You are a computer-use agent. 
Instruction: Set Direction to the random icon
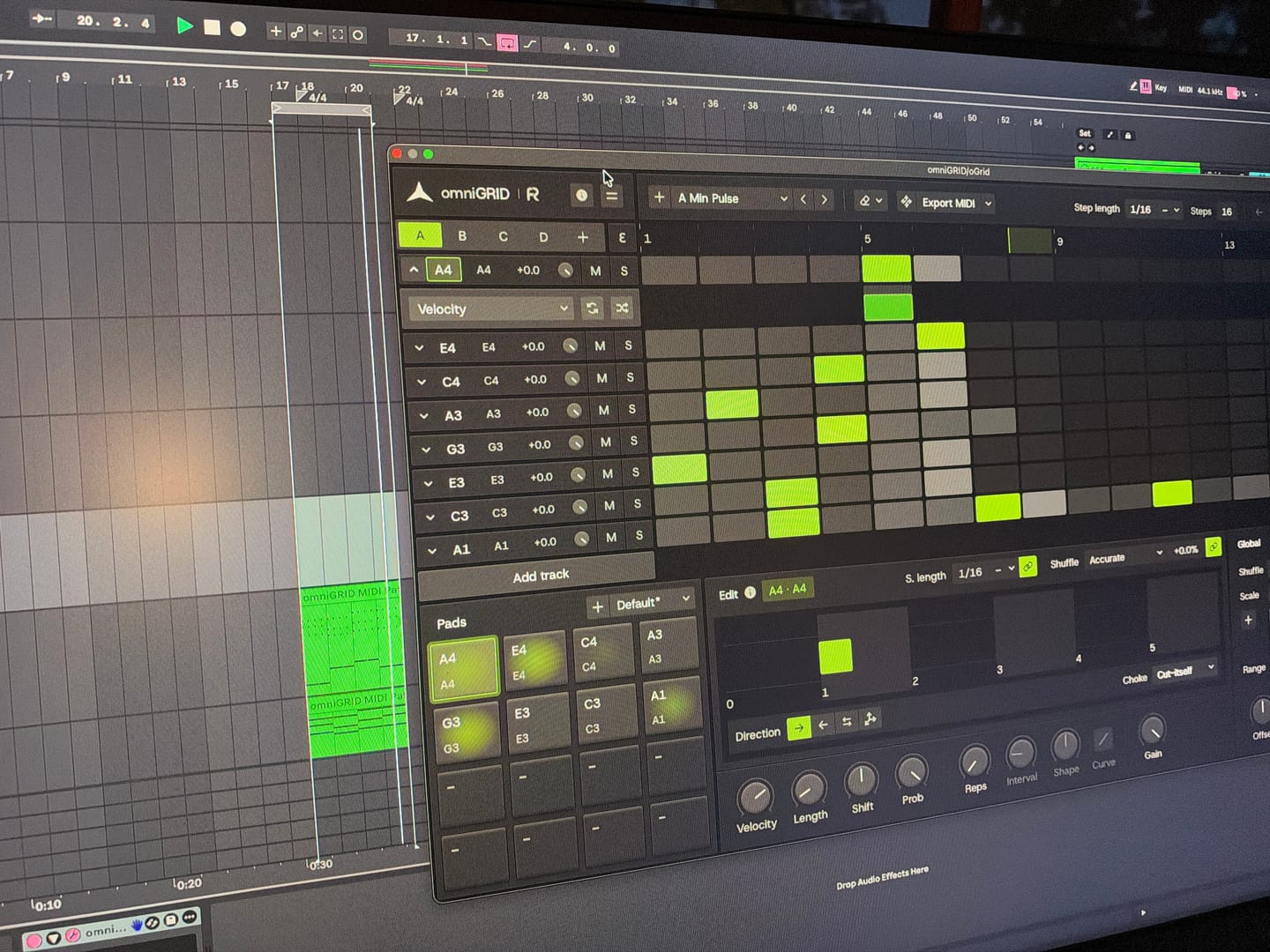870,719
